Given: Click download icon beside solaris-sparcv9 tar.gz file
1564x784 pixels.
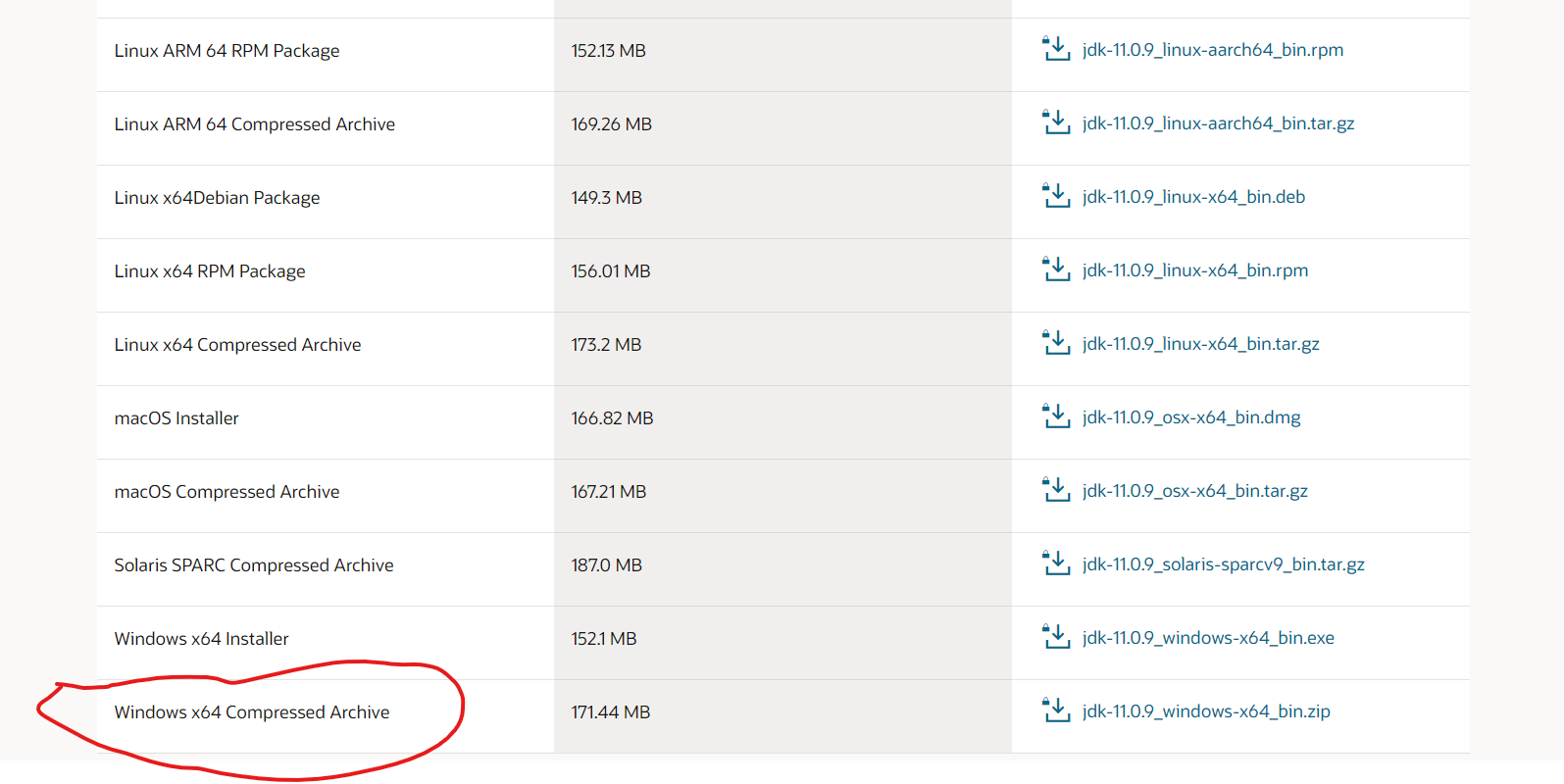Looking at the screenshot, I should coord(1056,563).
